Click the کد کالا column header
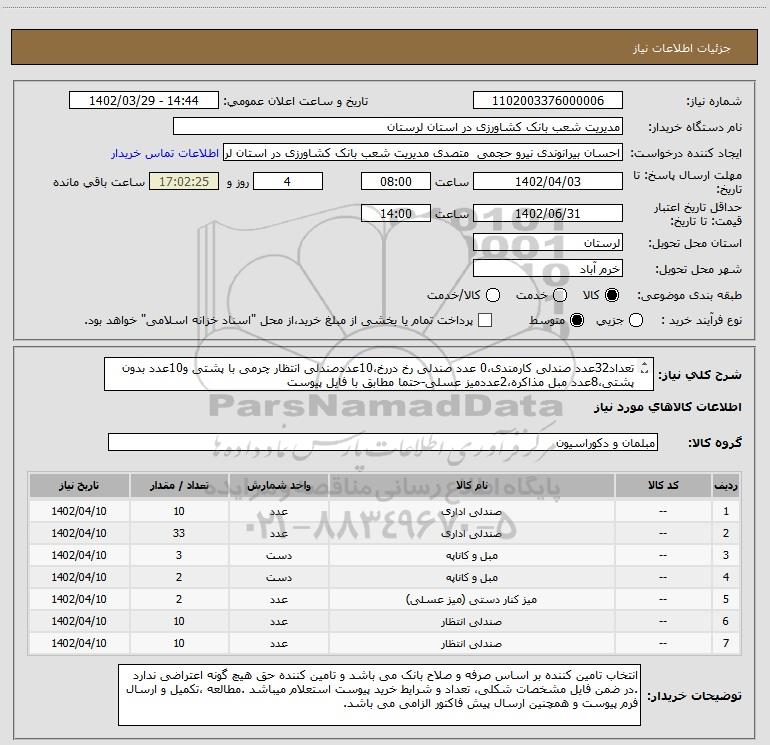This screenshot has height=745, width=770. [x=663, y=485]
